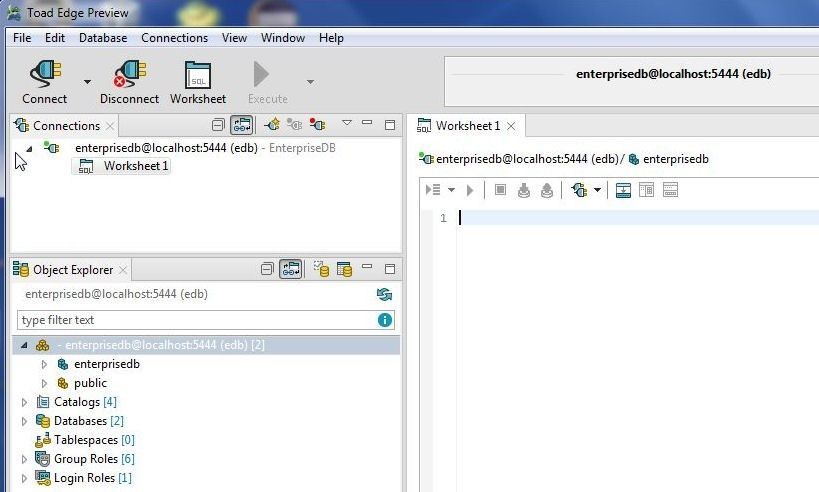Open the Edit menu

55,38
